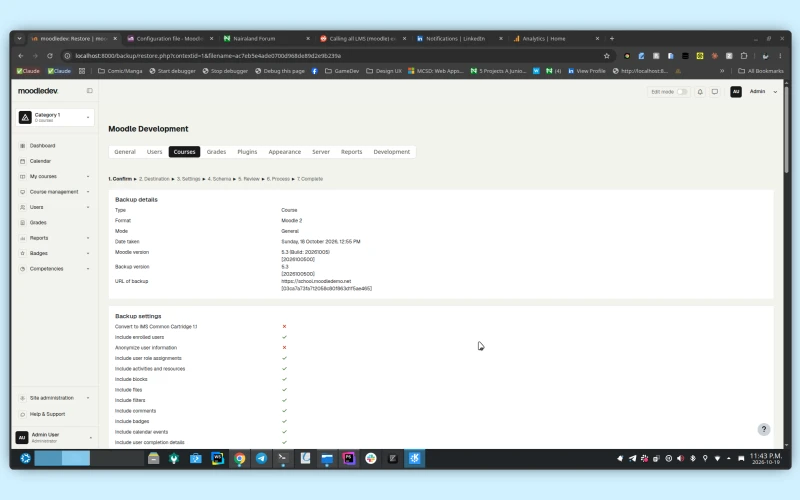Open Telegram from the taskbar

point(261,458)
